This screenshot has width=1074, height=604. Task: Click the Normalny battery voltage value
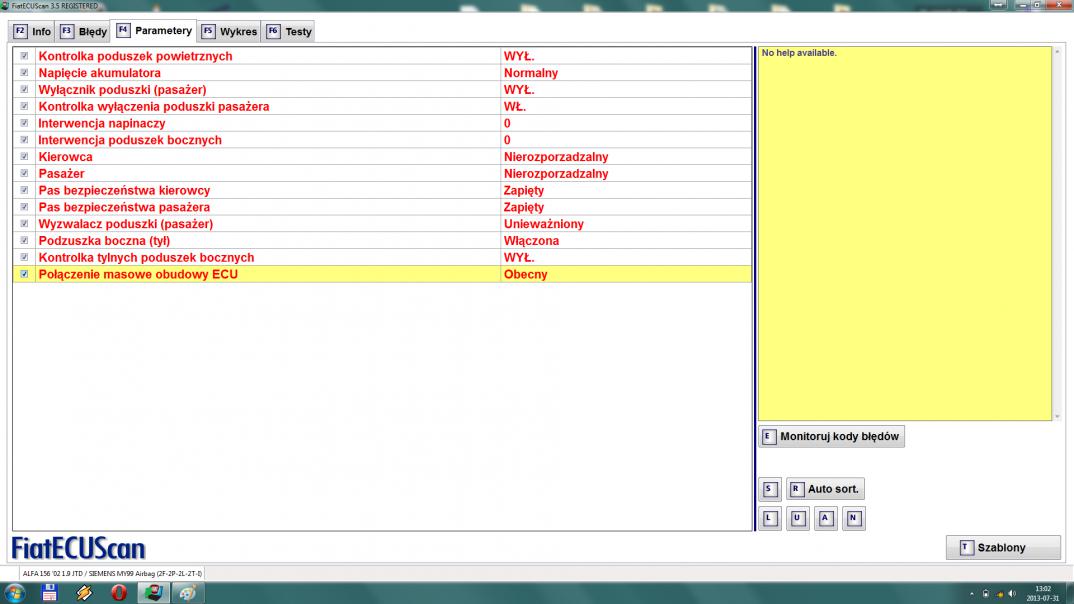pos(531,73)
